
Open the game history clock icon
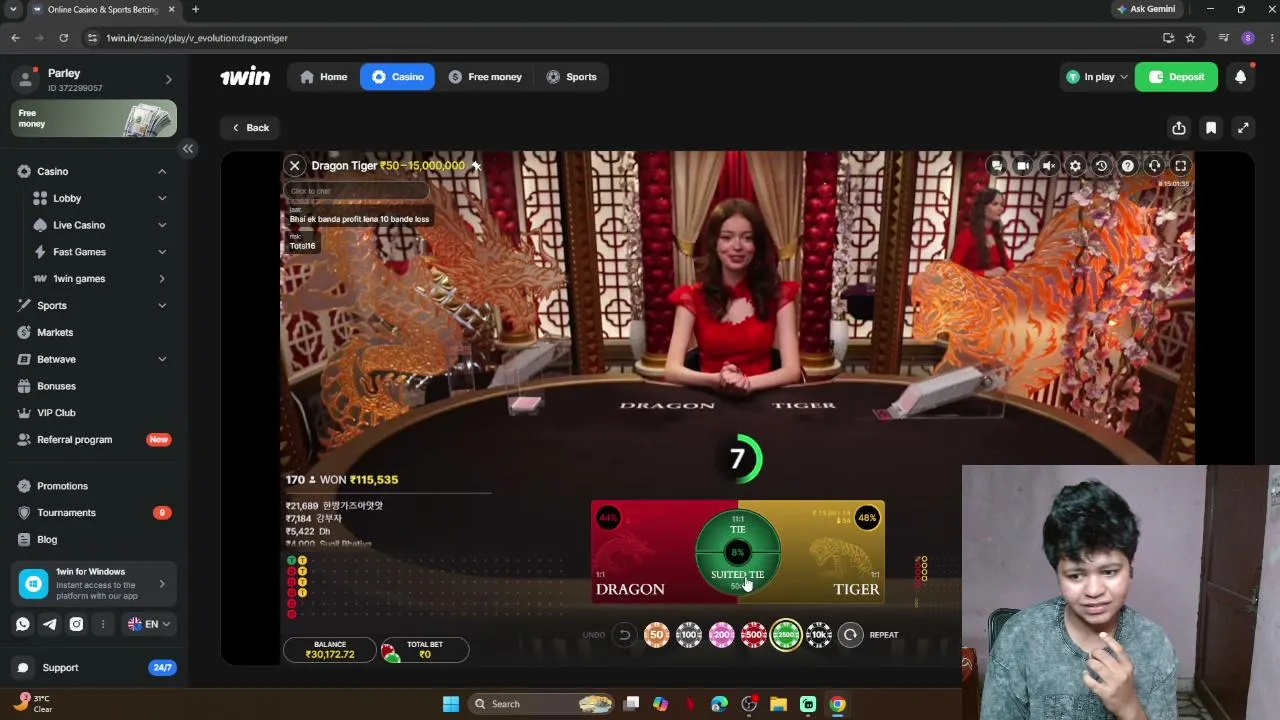[1101, 166]
